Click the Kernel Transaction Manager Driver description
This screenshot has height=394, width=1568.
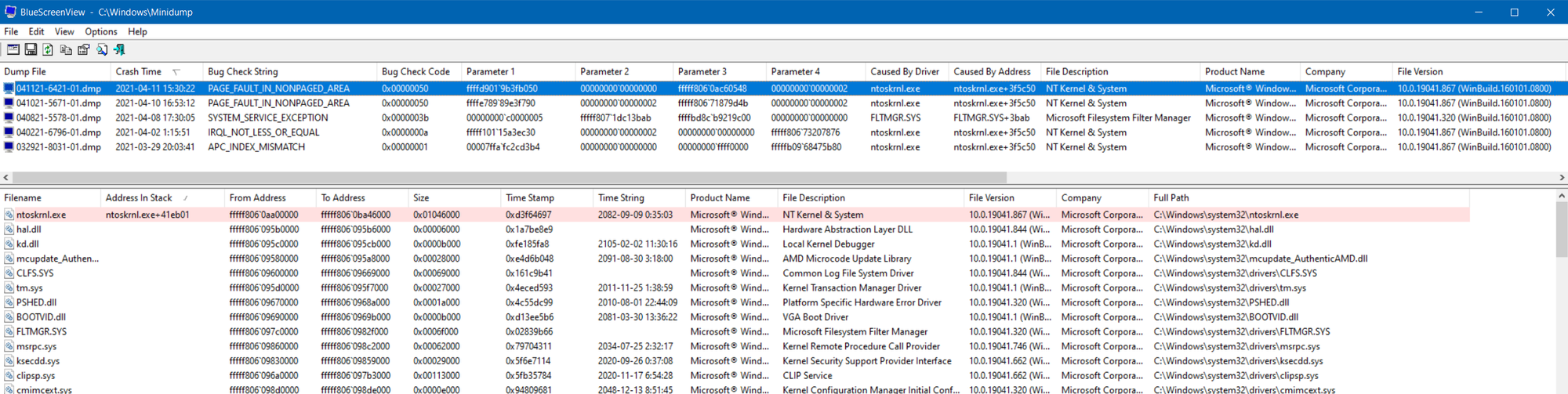point(852,287)
